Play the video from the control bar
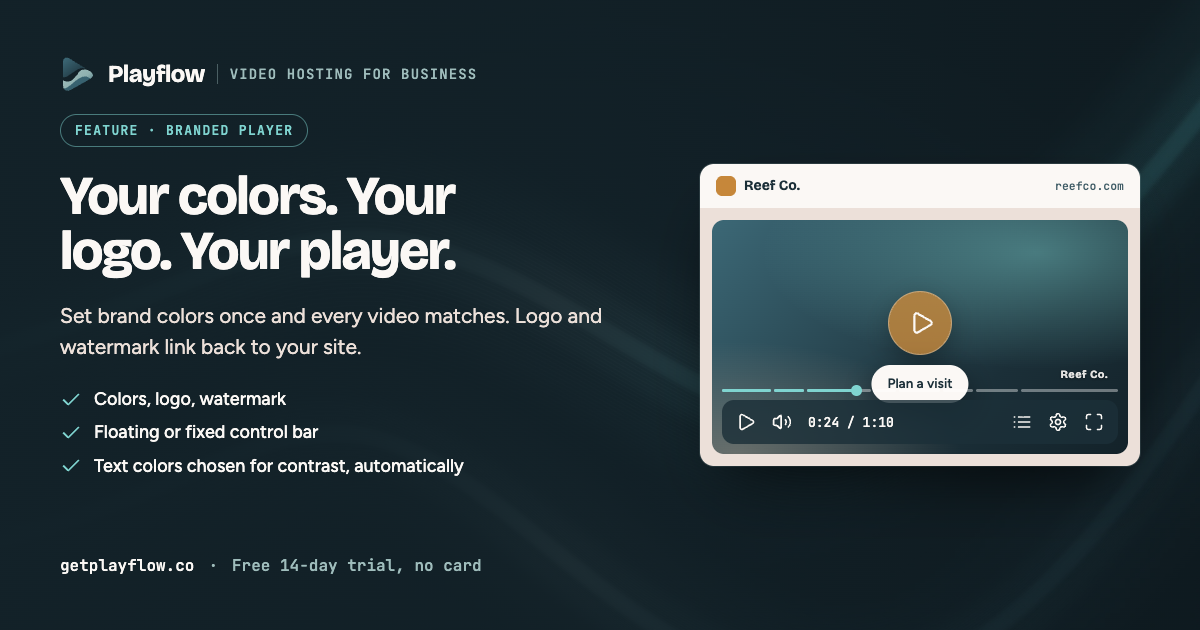This screenshot has height=630, width=1200. click(x=746, y=422)
